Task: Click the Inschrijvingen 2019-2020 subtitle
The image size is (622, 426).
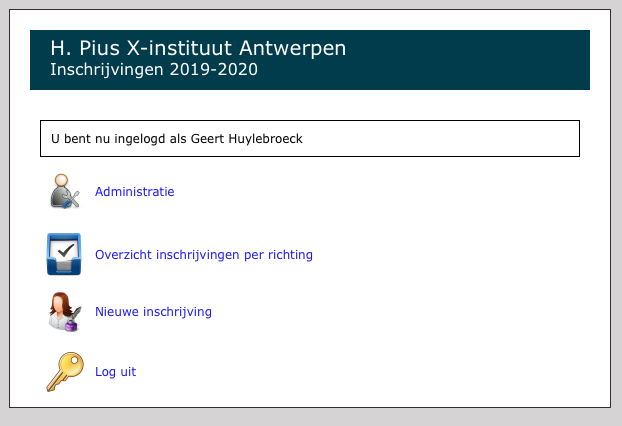Action: 154,69
